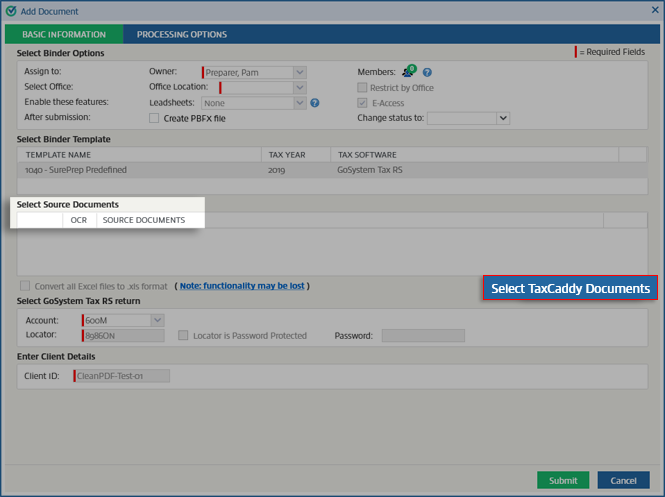Click the Submit button
Viewport: 665px width, 497px height.
(562, 480)
